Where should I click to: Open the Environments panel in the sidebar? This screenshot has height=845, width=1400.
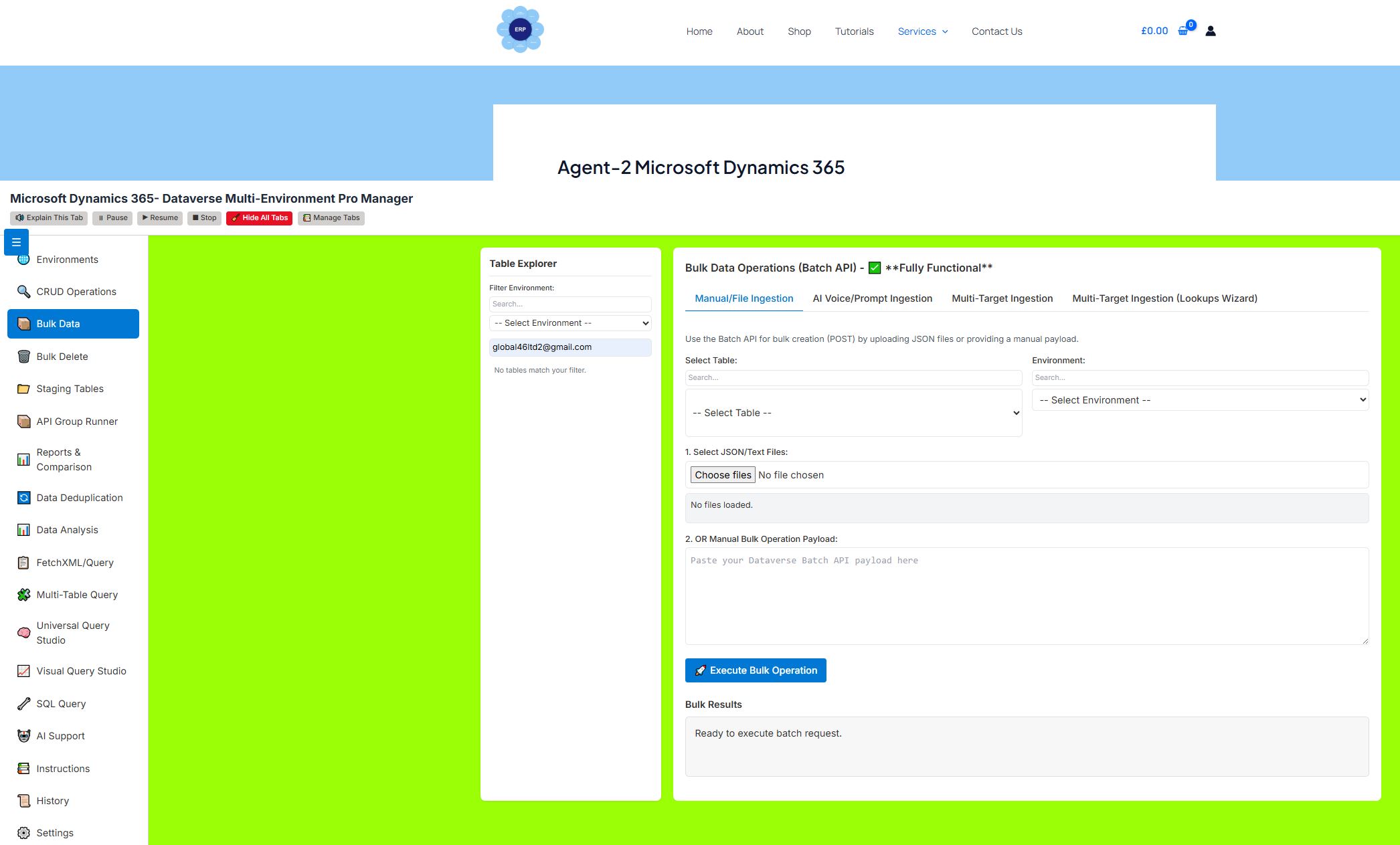67,259
